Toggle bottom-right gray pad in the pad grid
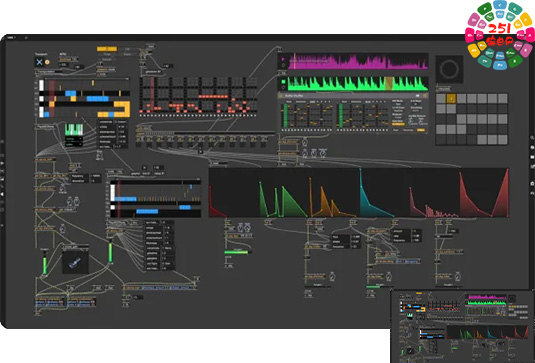The height and width of the screenshot is (363, 535). point(502,139)
